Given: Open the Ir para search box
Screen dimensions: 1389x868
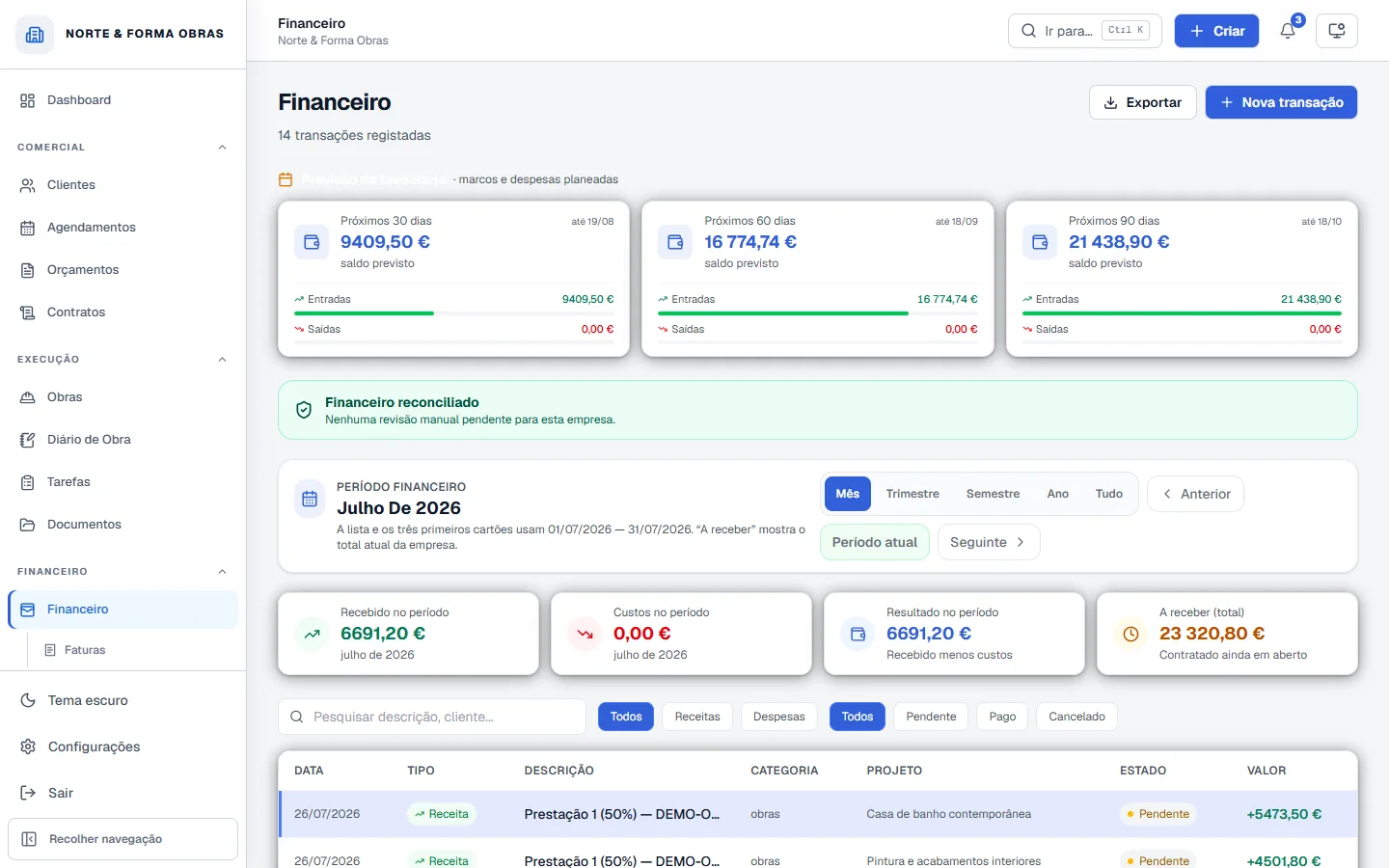Looking at the screenshot, I should point(1084,31).
